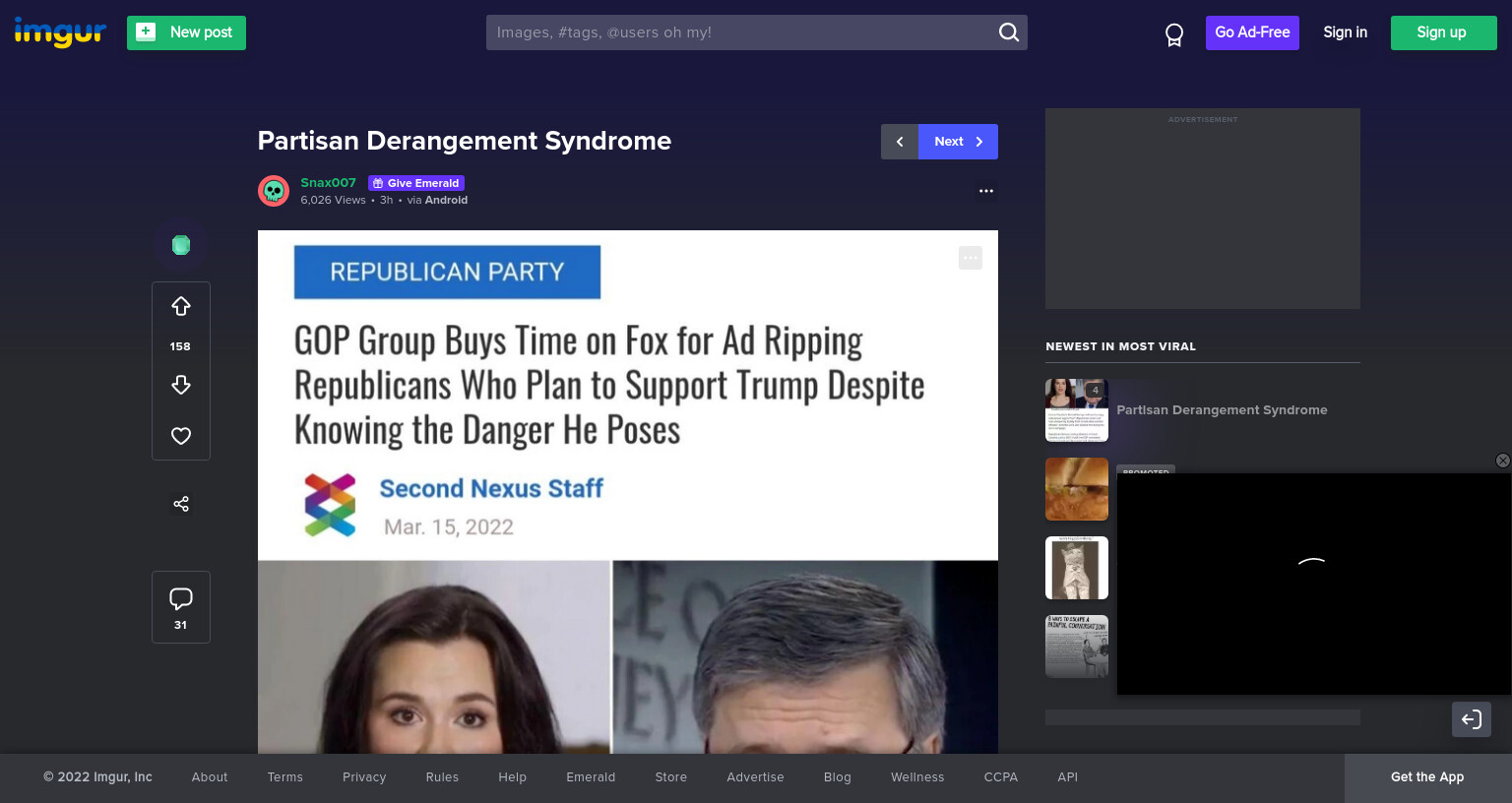1512x803 pixels.
Task: Visit Snax007 profile link
Action: 328,183
